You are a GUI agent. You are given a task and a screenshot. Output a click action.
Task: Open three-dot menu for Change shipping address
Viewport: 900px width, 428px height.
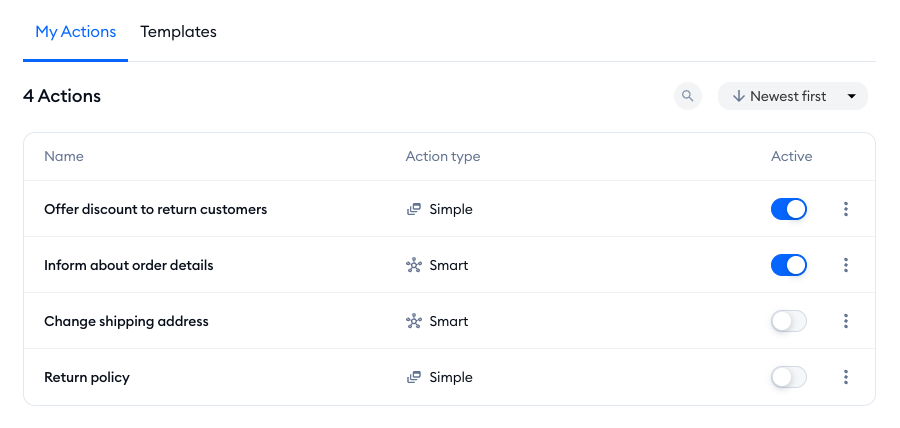845,321
